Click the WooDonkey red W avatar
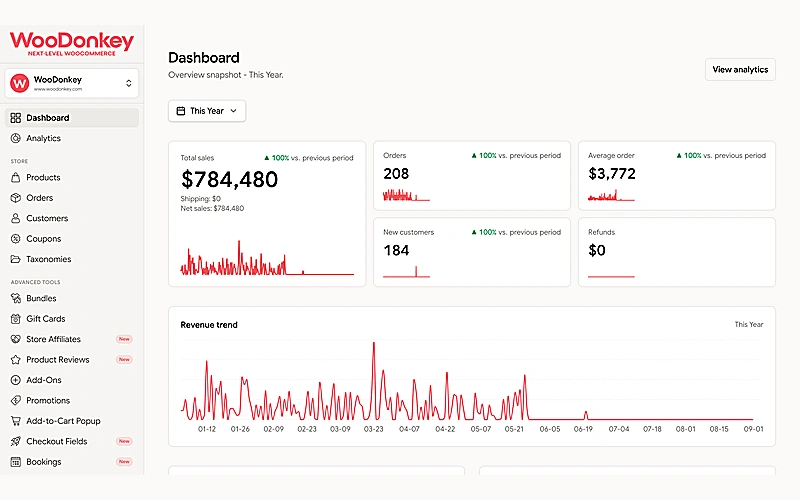 [x=19, y=83]
